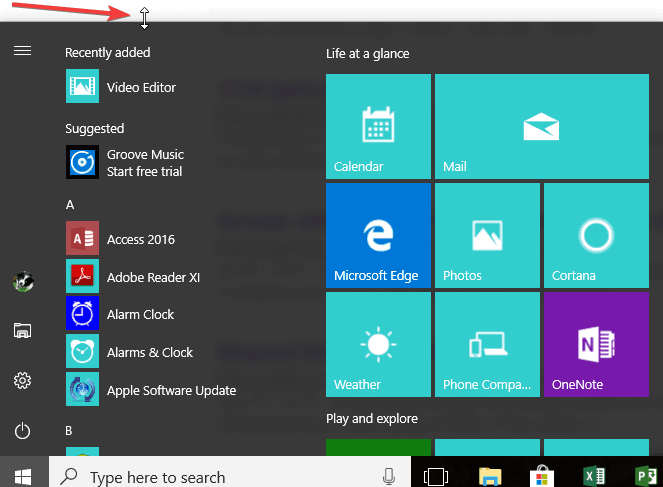This screenshot has height=487, width=663.
Task: Launch Microsoft Edge tile
Action: click(378, 235)
